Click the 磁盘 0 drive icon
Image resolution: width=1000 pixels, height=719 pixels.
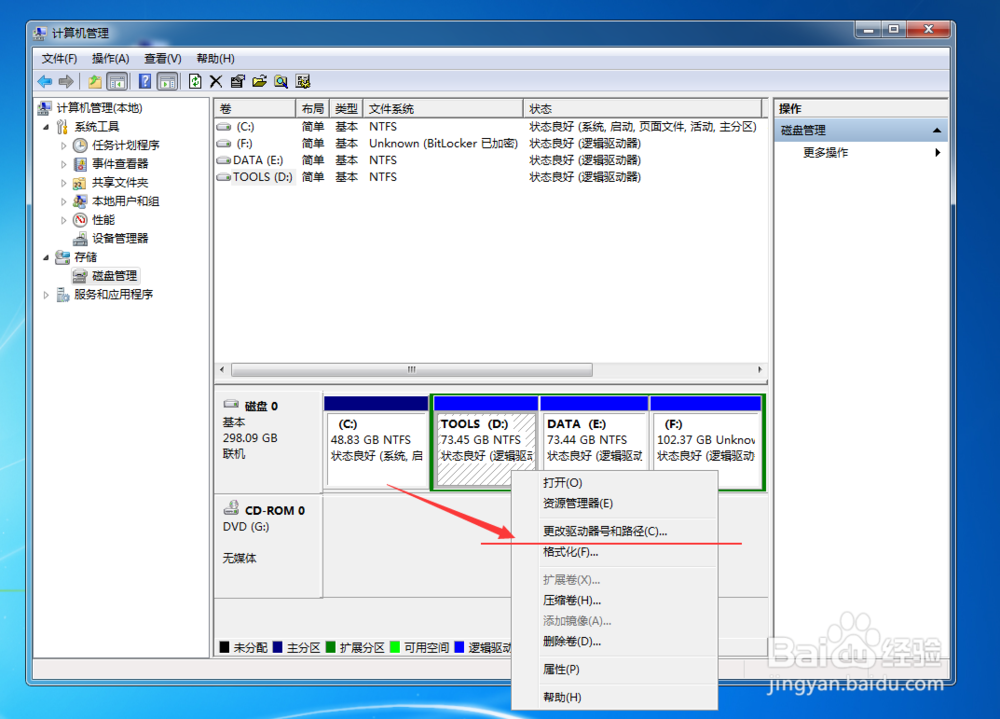[231, 404]
